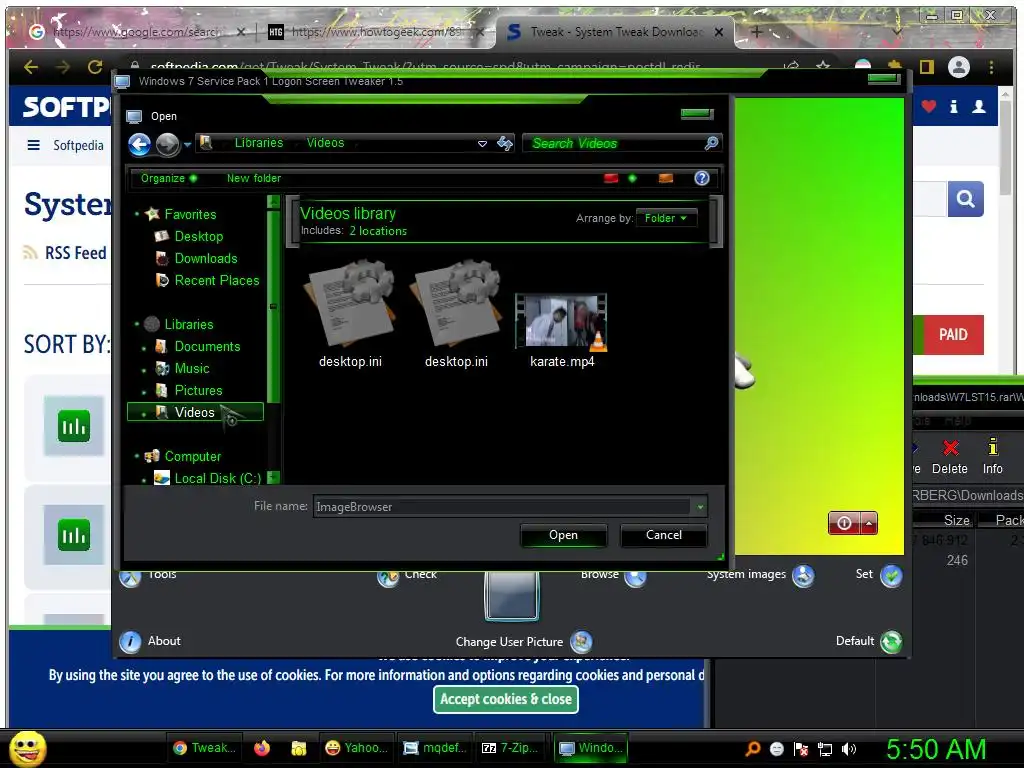Click Info in the 7-Zip window

pyautogui.click(x=993, y=456)
